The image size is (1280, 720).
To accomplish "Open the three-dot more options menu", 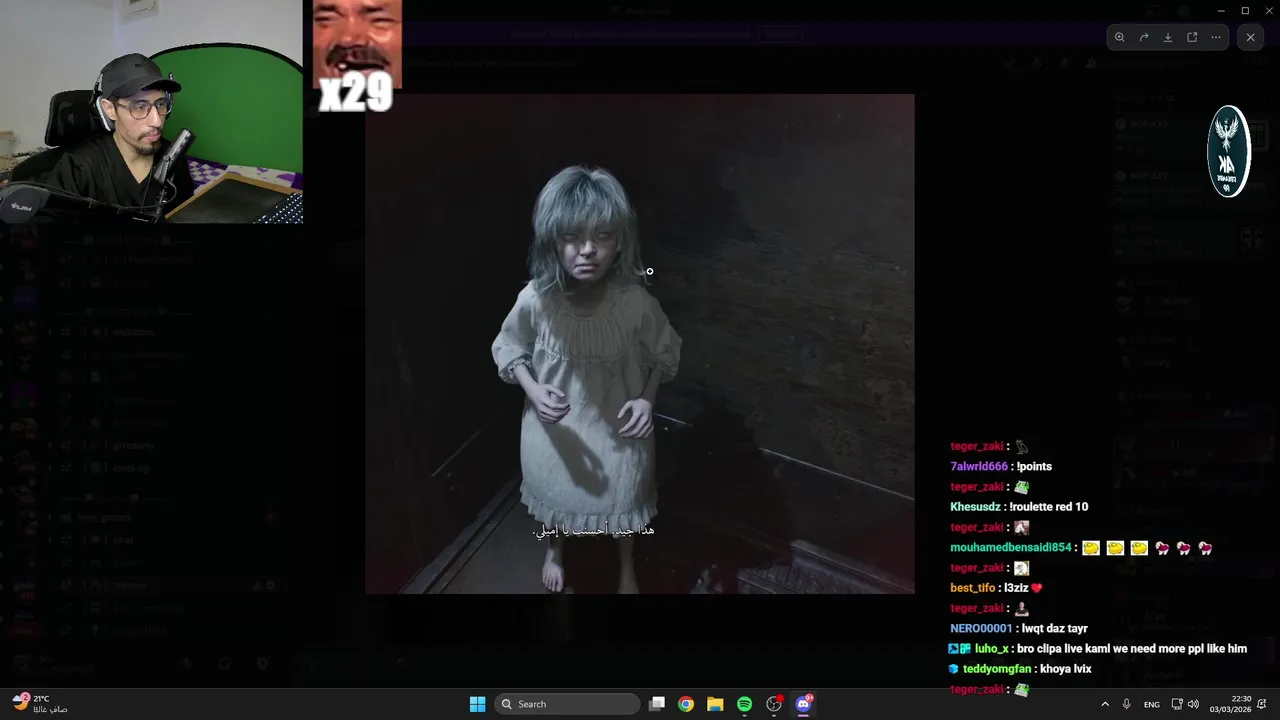I will (1216, 37).
